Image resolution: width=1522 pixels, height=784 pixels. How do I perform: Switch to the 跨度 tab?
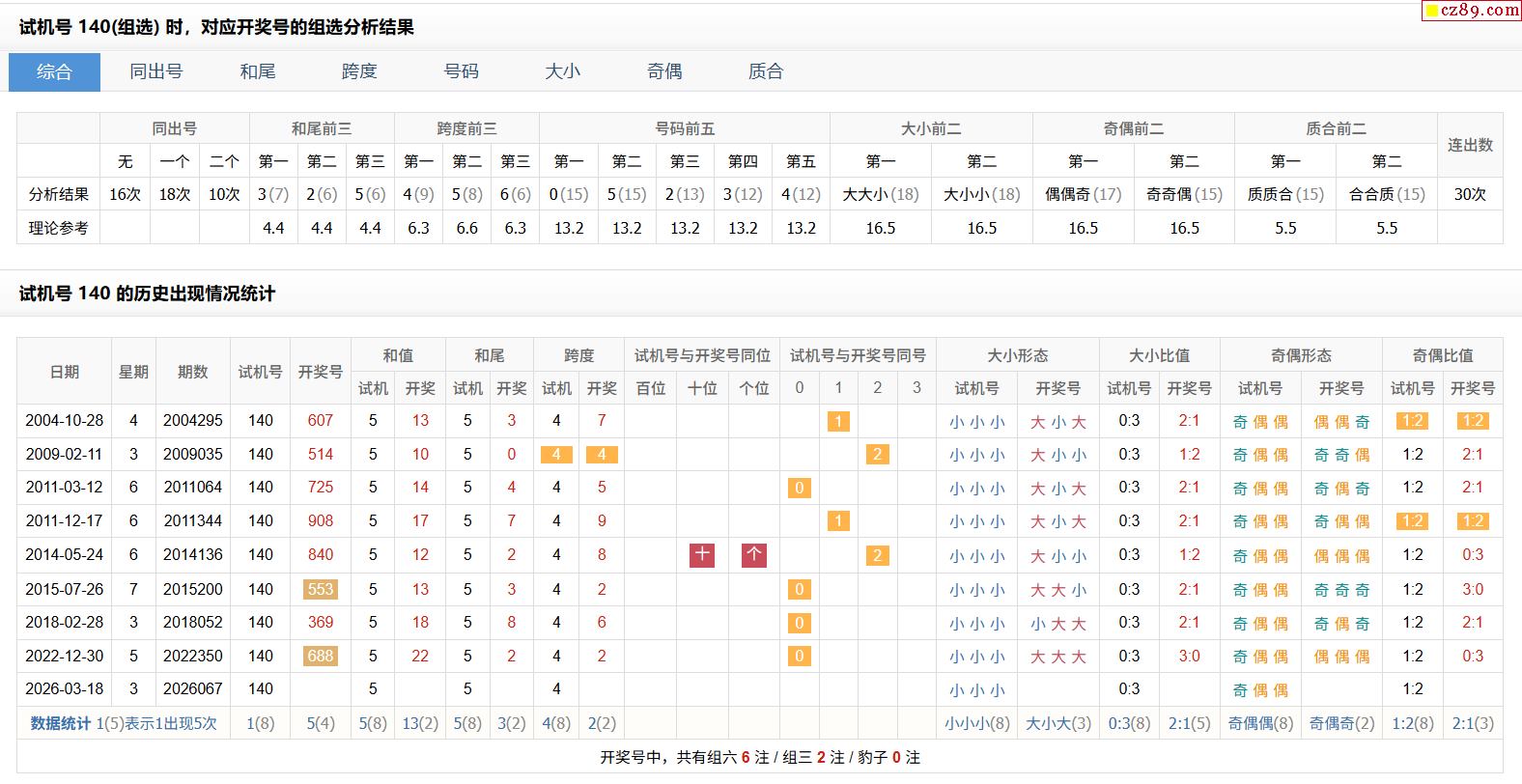[x=359, y=71]
